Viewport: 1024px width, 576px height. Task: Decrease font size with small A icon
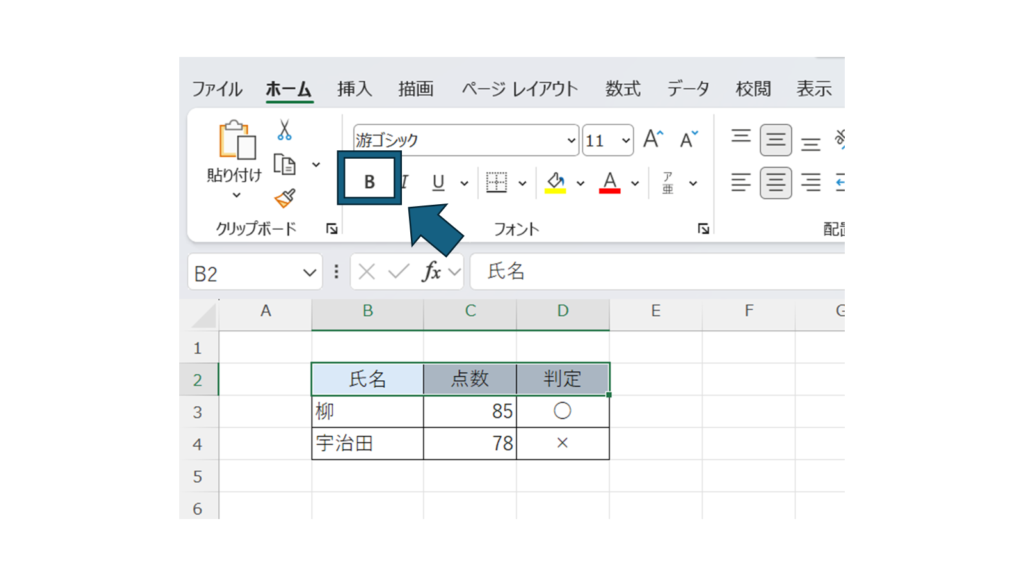pos(688,140)
